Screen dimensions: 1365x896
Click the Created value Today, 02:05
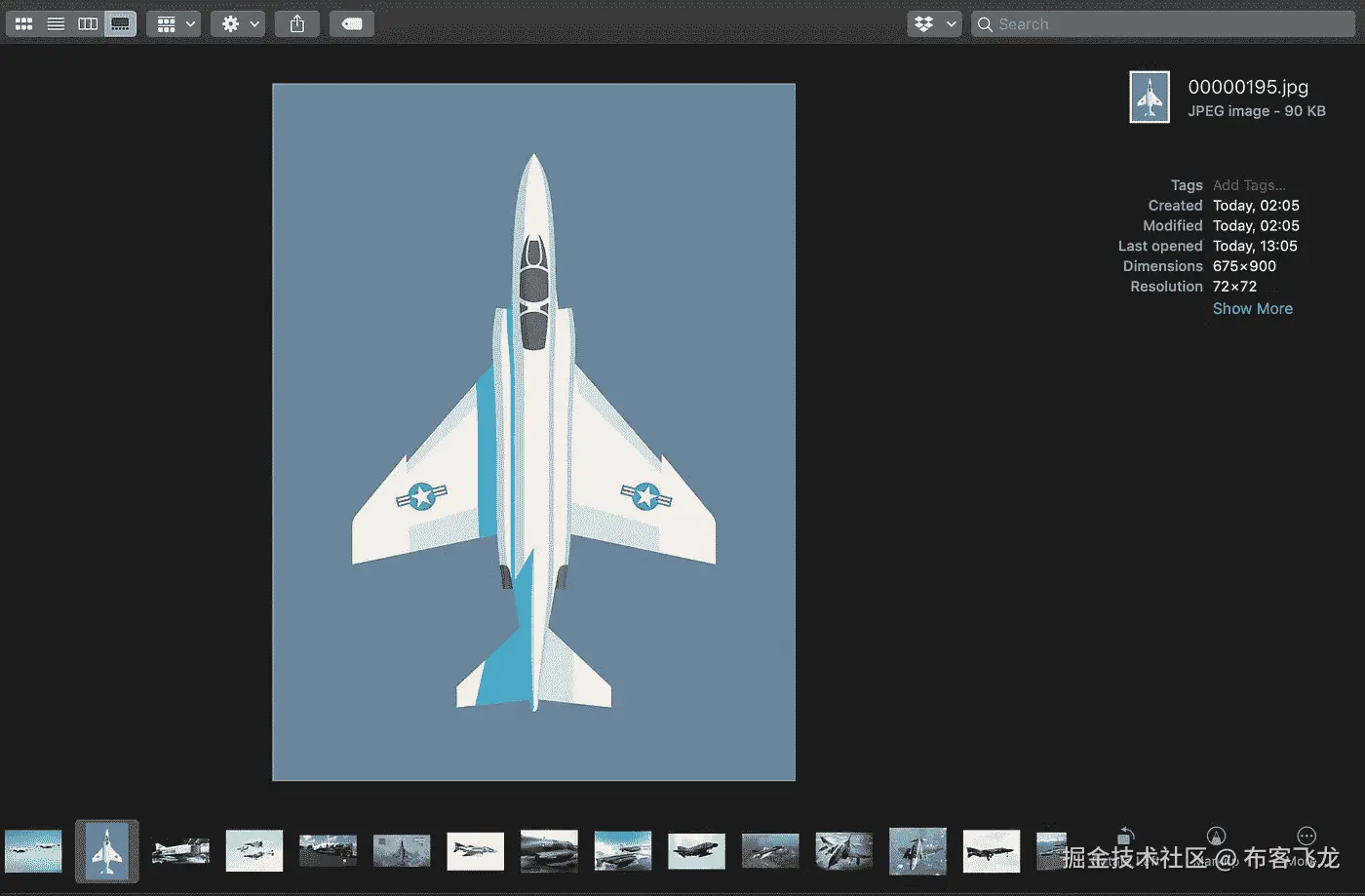[1256, 206]
